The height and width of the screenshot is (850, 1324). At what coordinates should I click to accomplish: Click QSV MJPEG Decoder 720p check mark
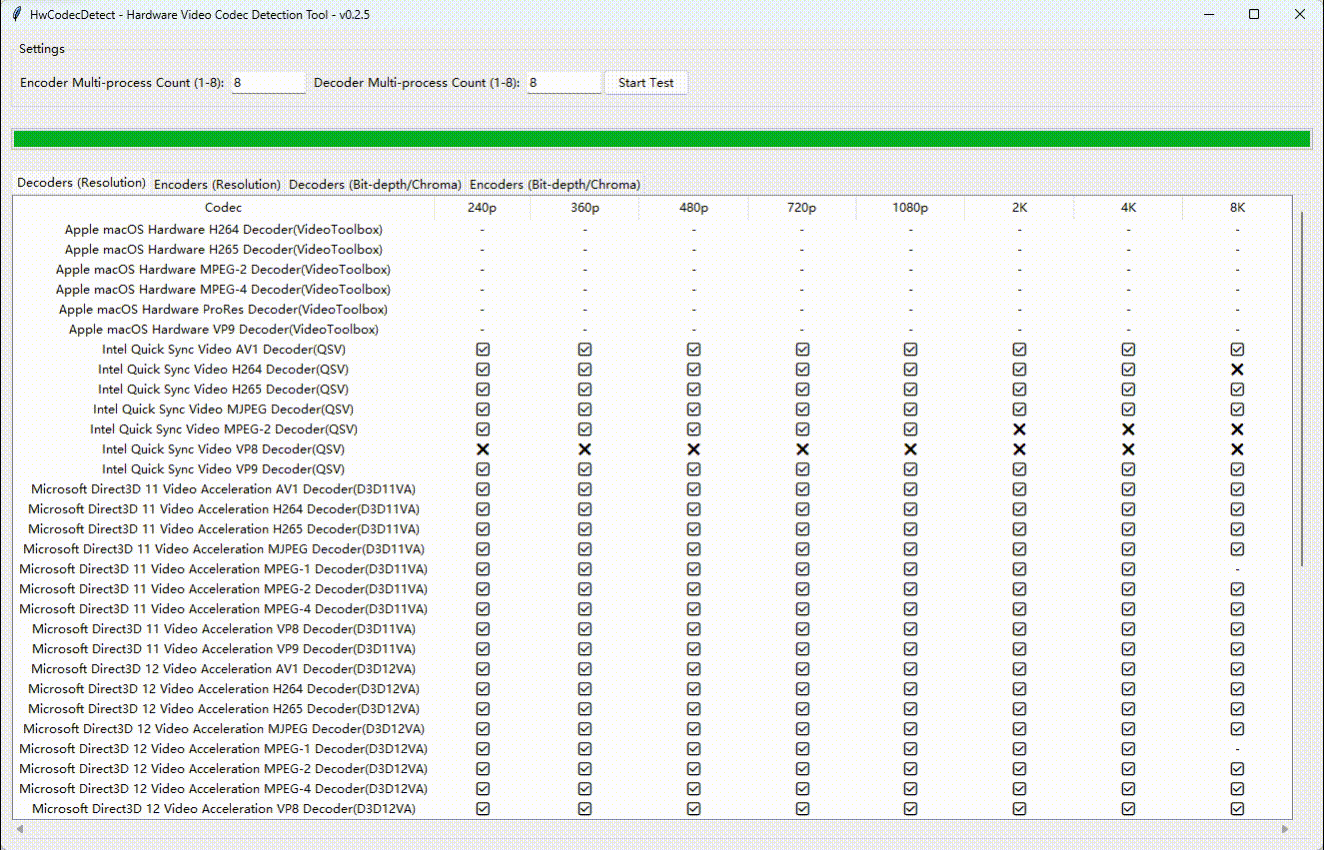[x=802, y=410]
